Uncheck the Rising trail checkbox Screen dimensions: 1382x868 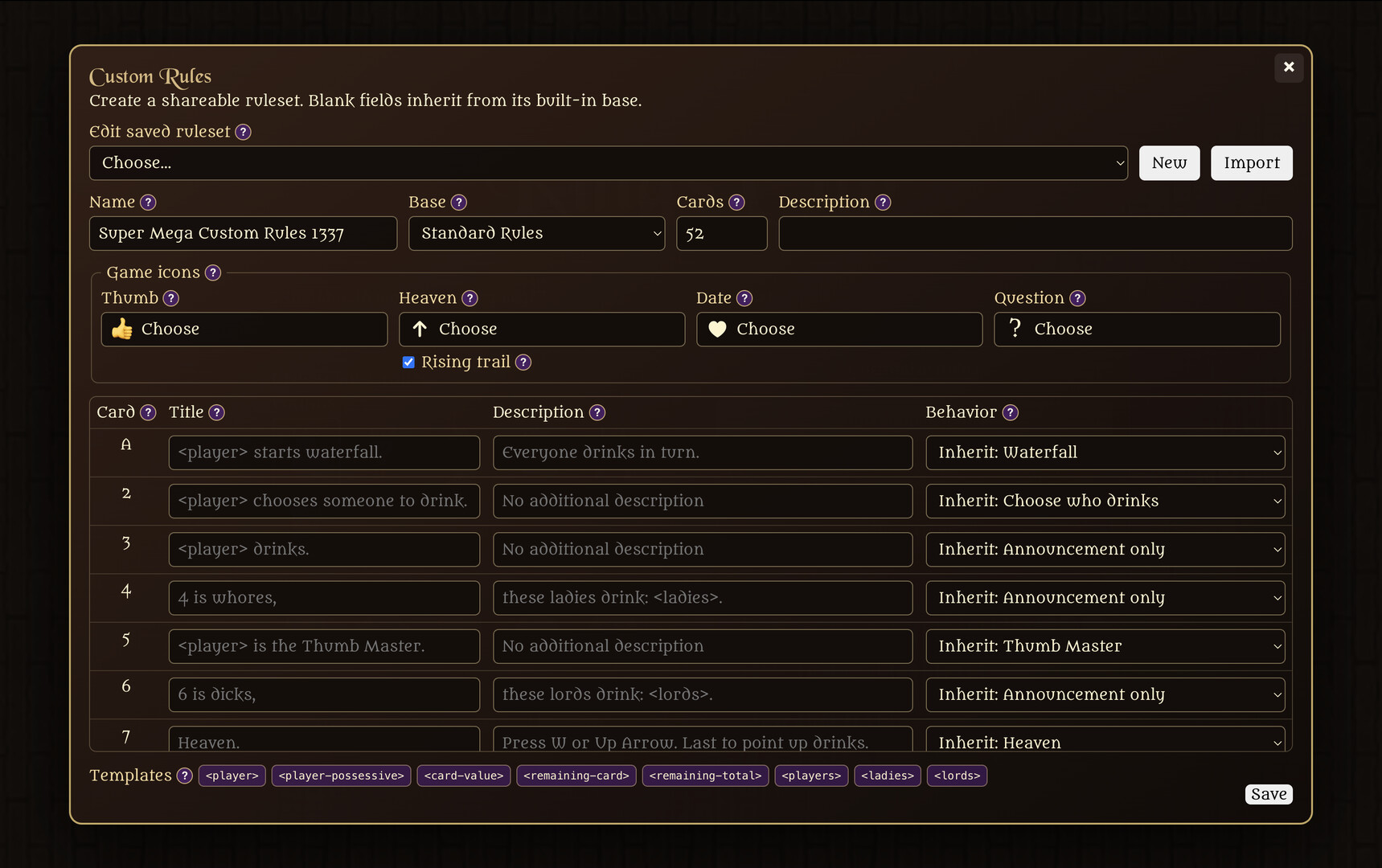[x=408, y=362]
